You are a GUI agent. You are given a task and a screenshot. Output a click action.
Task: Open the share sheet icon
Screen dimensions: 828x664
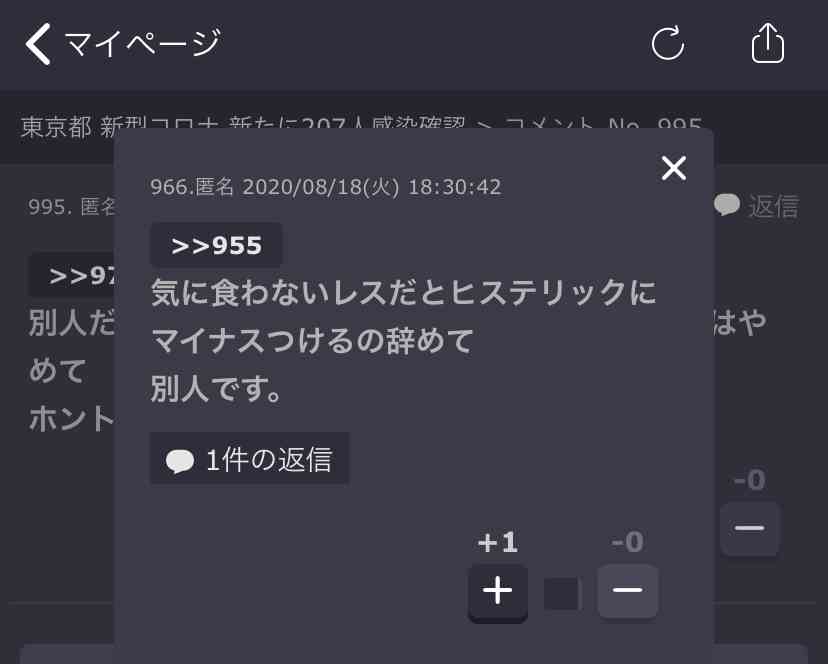click(767, 43)
